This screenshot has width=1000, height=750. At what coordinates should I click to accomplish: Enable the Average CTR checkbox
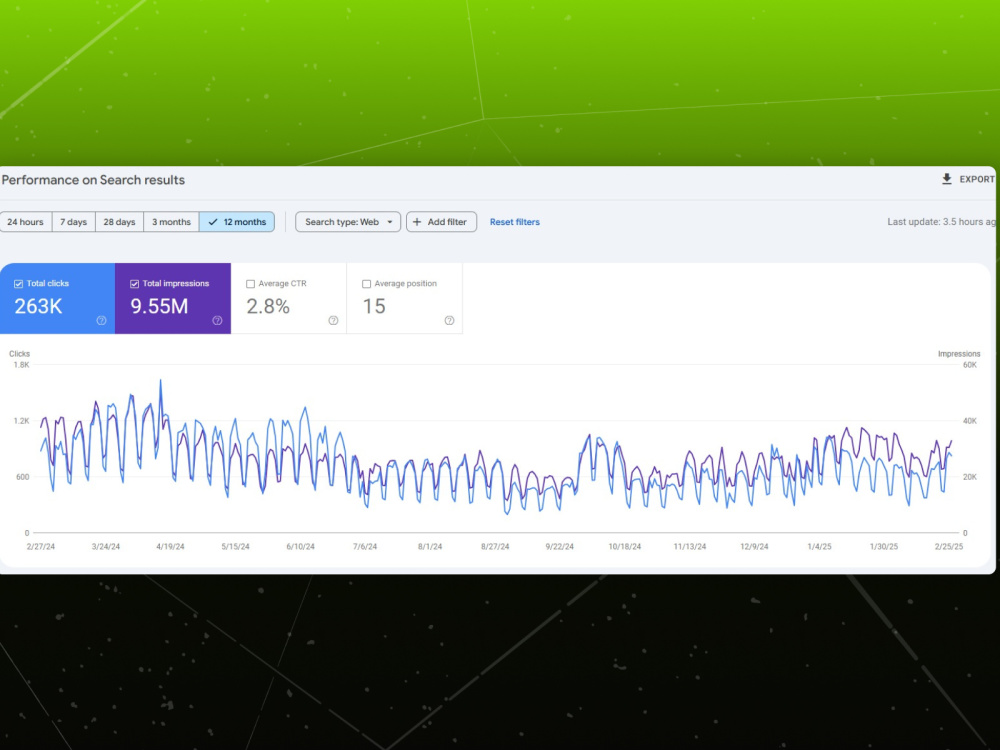click(x=251, y=284)
